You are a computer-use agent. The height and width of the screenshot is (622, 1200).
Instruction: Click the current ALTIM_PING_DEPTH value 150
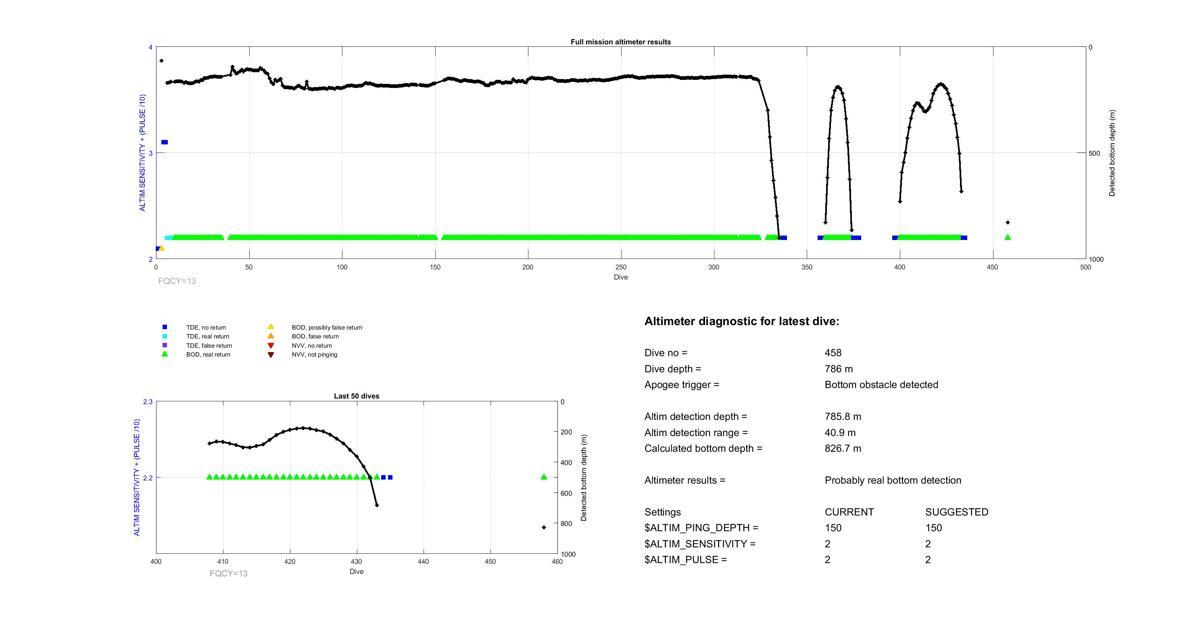coord(833,528)
